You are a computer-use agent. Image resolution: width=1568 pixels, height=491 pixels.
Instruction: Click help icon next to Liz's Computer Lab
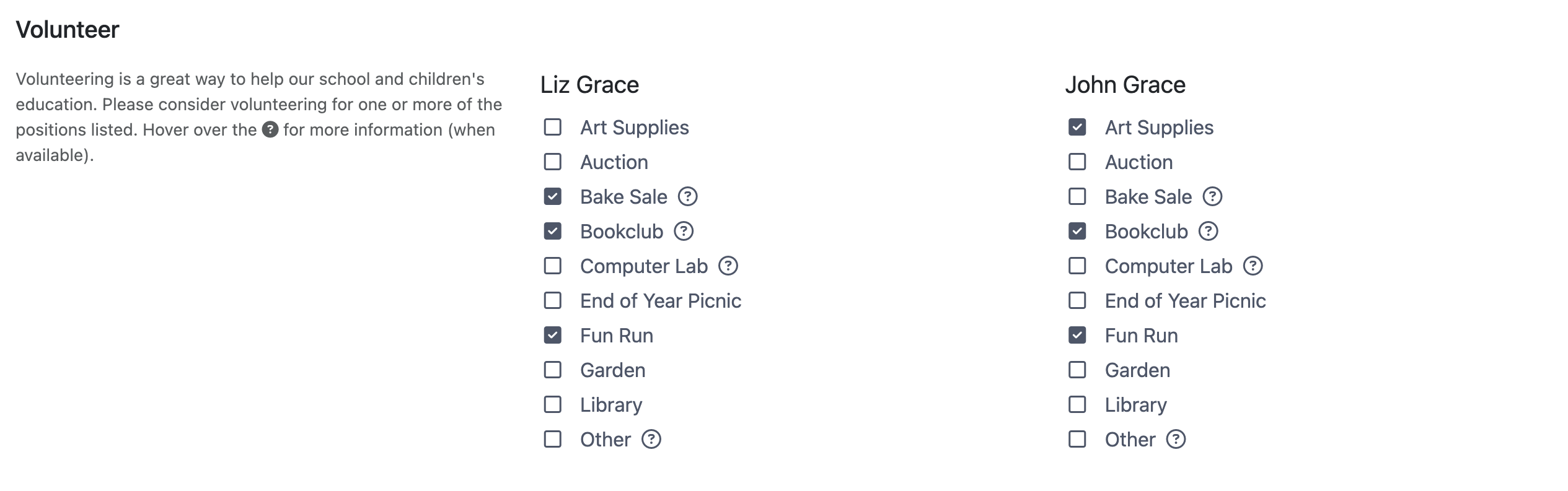tap(728, 266)
